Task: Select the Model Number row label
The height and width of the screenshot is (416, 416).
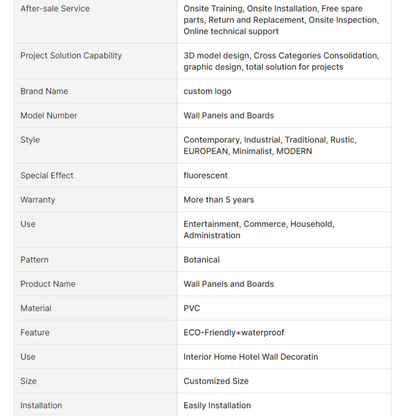Action: (49, 116)
